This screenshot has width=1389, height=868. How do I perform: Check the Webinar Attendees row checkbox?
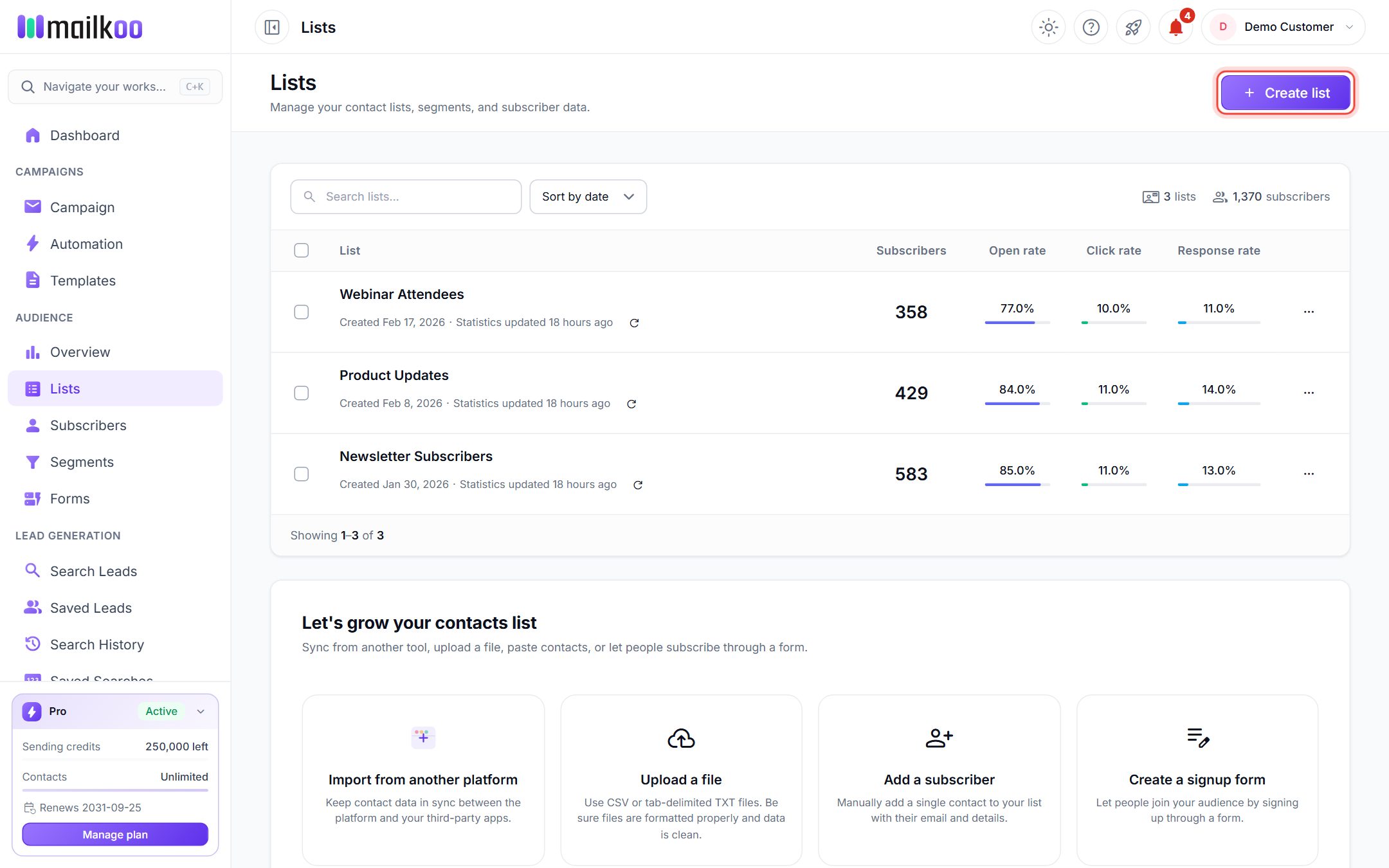point(301,312)
